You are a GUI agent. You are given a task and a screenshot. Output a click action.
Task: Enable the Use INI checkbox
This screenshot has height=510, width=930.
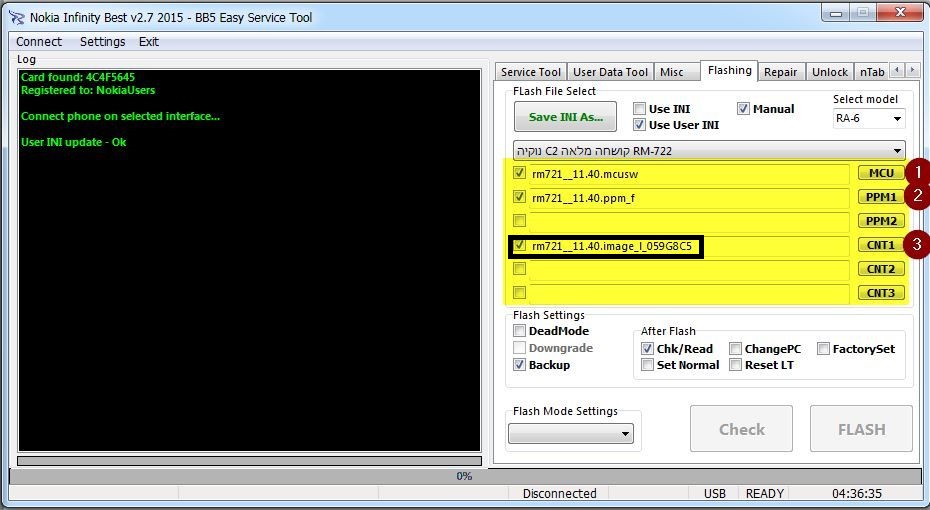pyautogui.click(x=639, y=109)
